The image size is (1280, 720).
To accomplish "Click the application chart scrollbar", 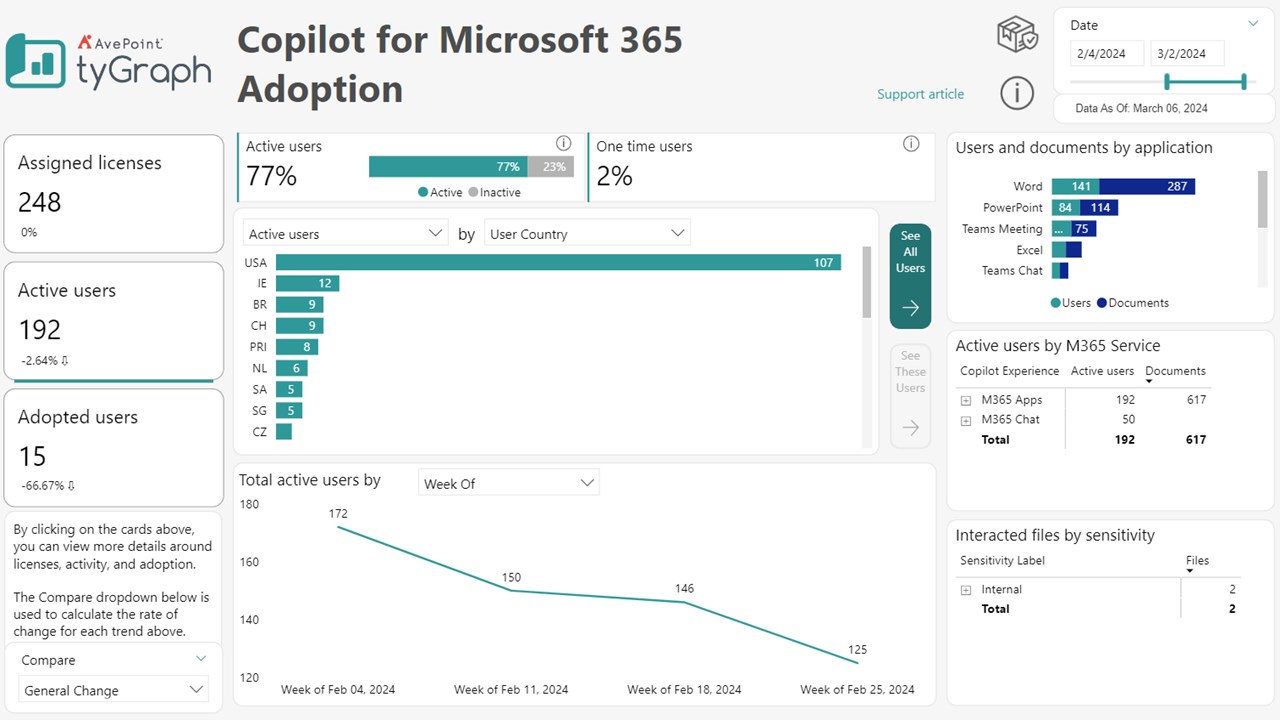I will tap(1262, 198).
